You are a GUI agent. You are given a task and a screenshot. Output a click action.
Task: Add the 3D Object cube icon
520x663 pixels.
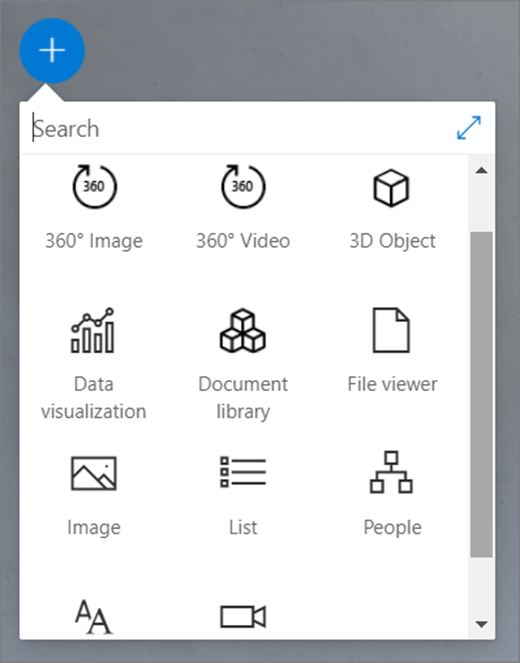point(391,188)
